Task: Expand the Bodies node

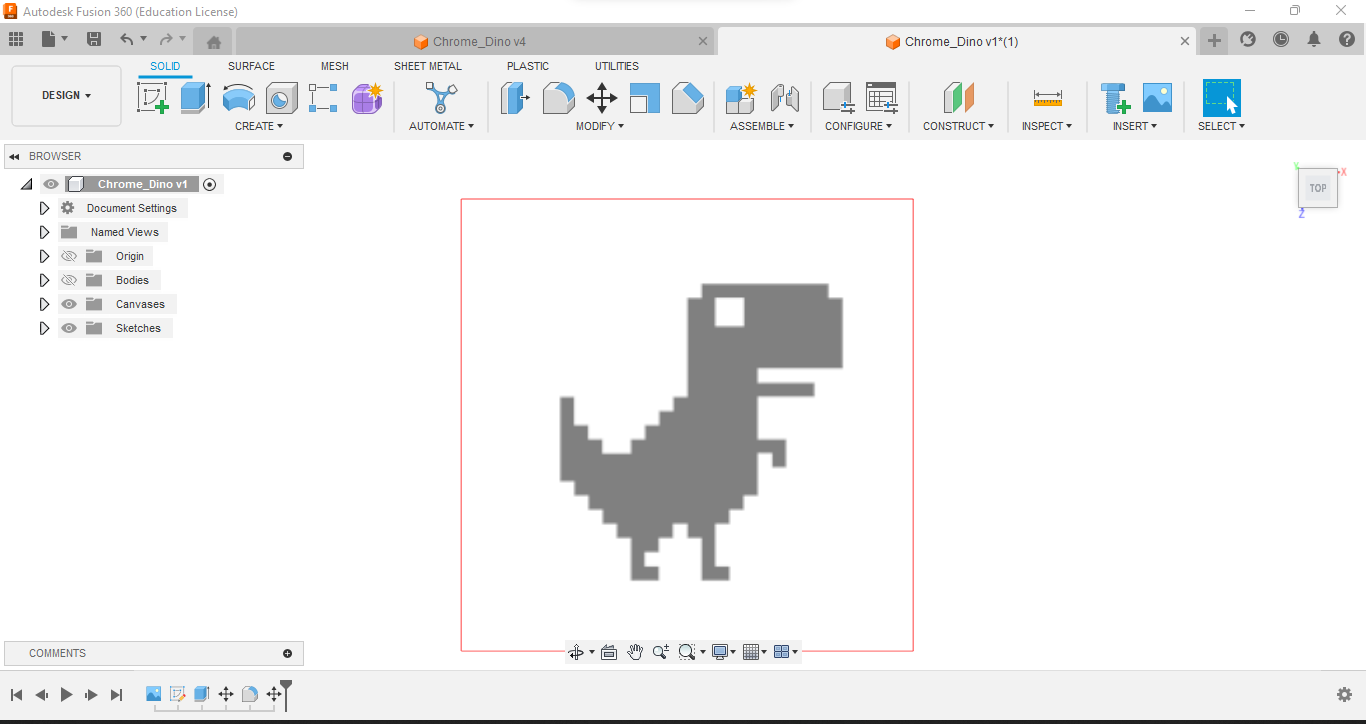Action: point(44,280)
